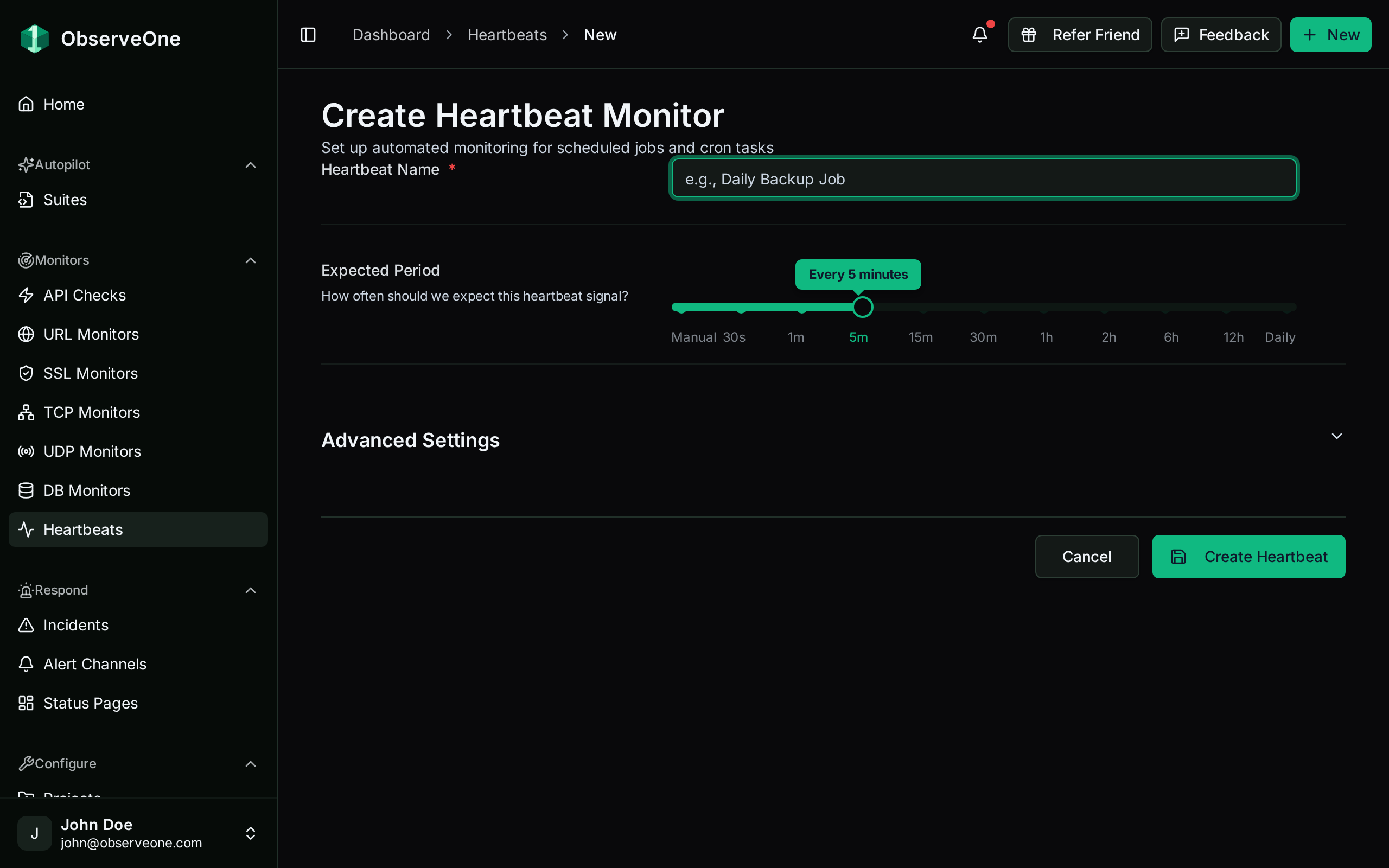Screen dimensions: 1389x868
Task: Click the Home house icon
Action: 26,104
